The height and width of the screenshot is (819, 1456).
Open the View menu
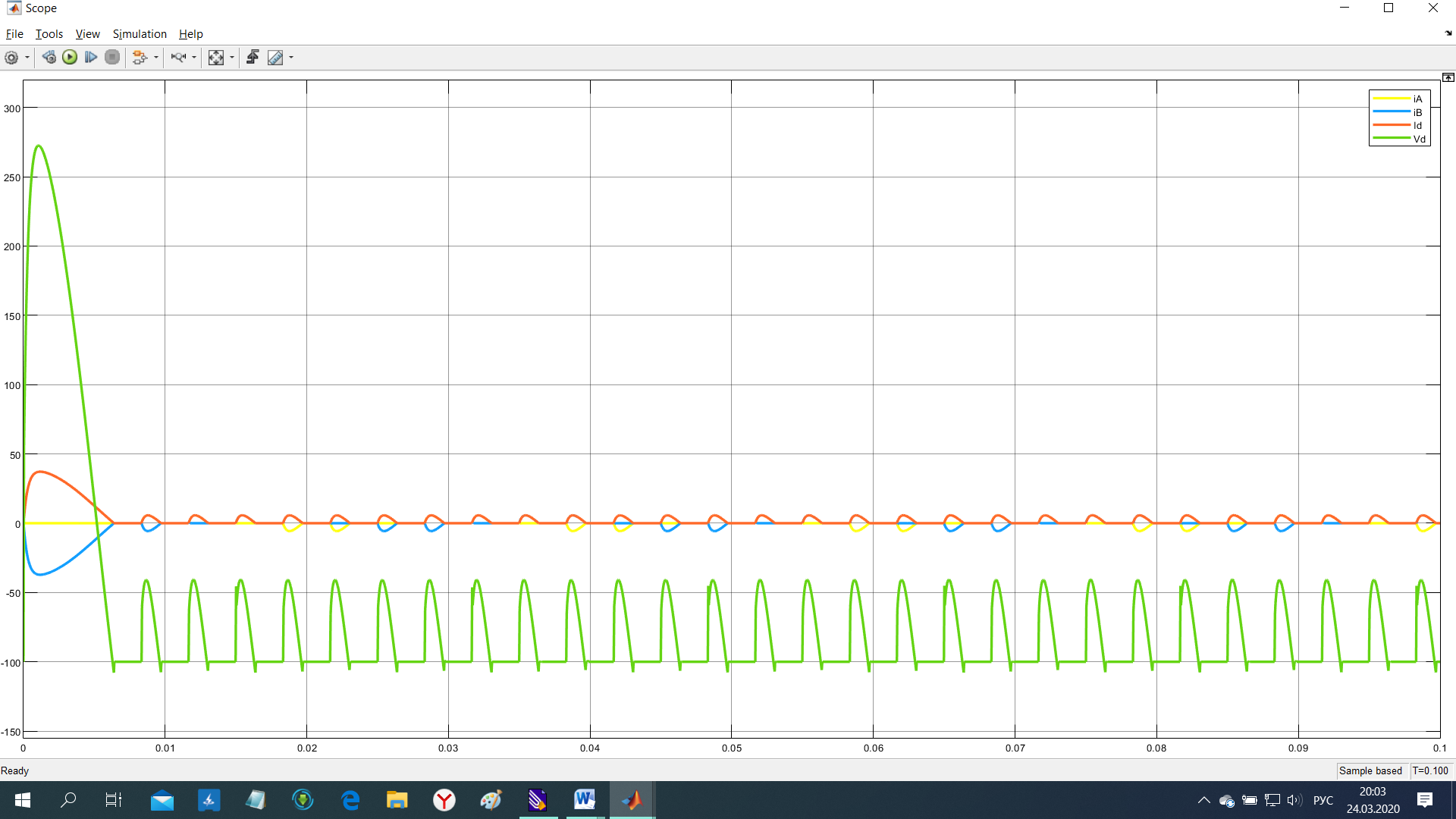click(87, 34)
